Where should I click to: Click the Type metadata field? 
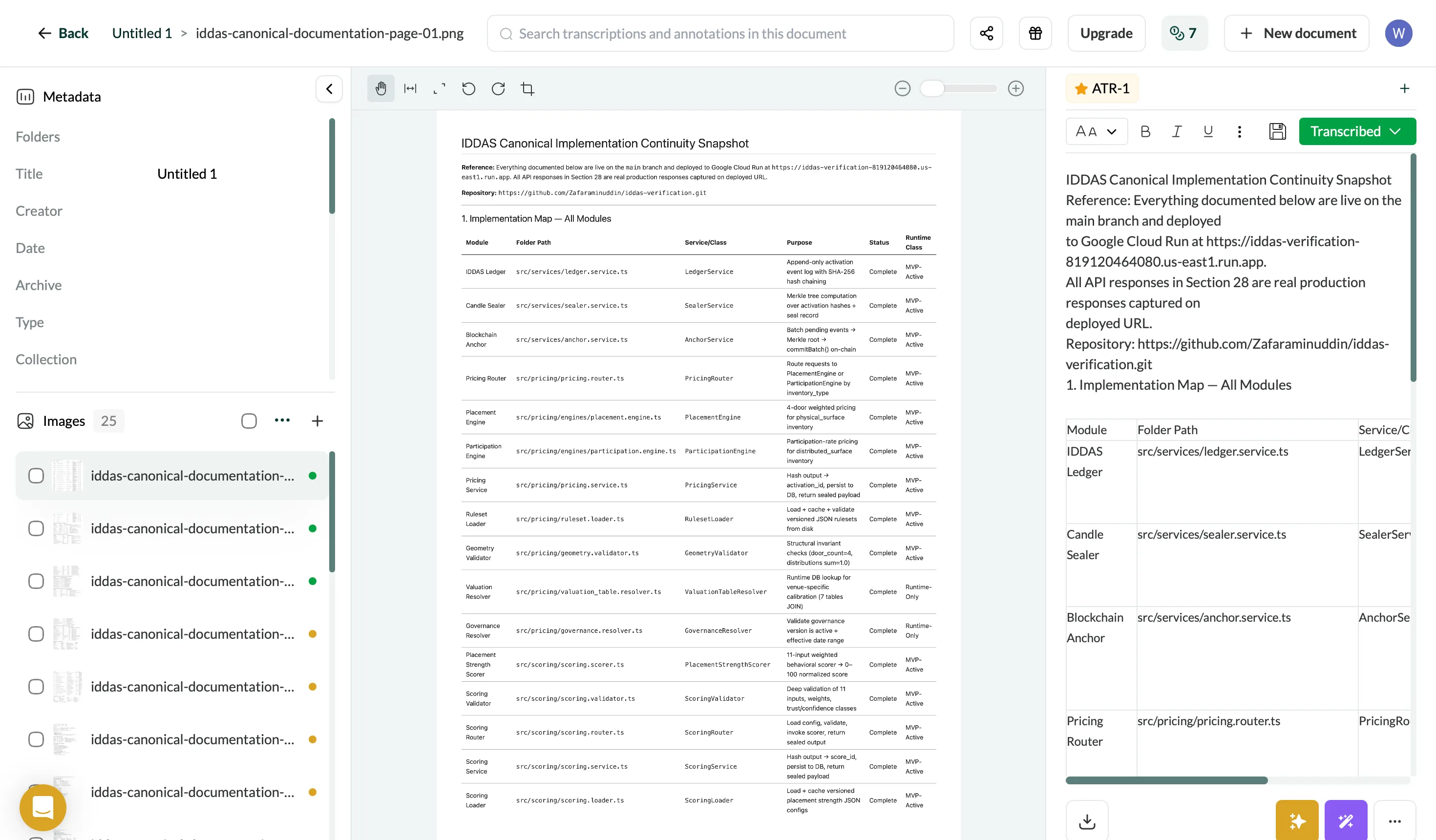tap(30, 322)
